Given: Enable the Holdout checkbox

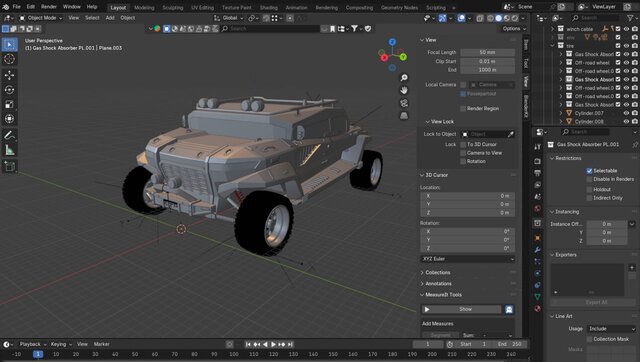Looking at the screenshot, I should click(589, 189).
